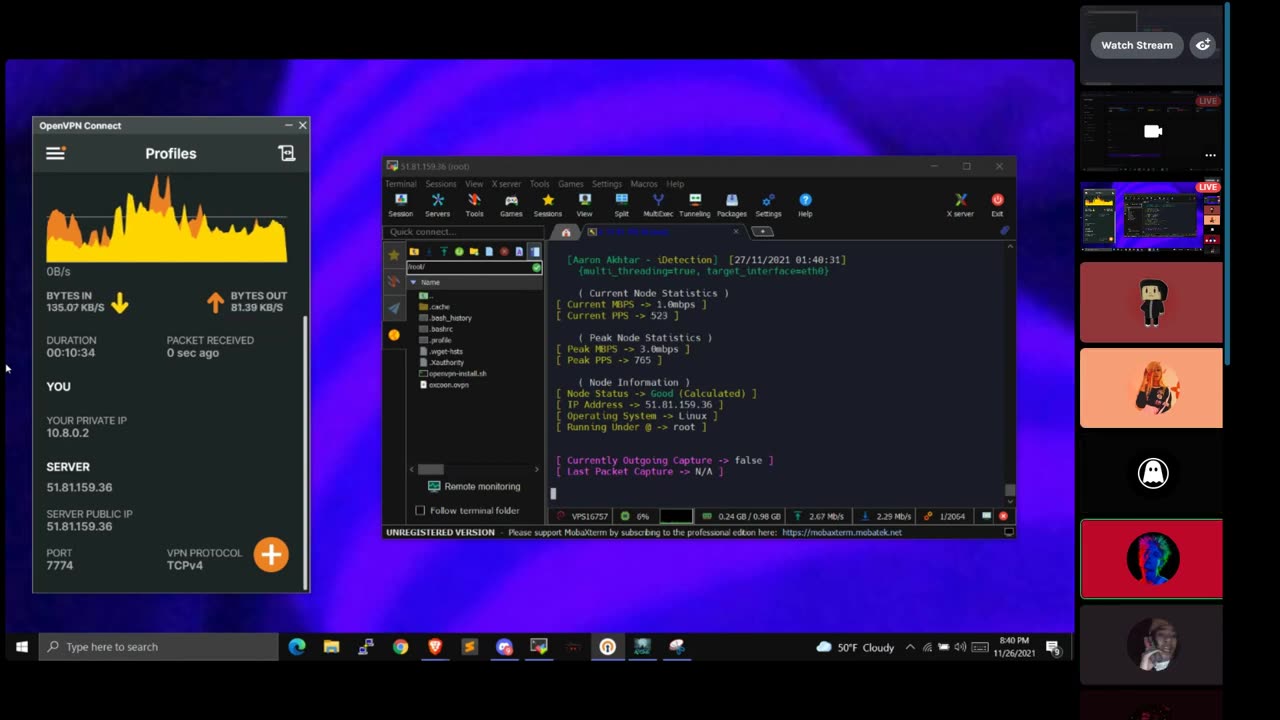The image size is (1280, 720).
Task: Open the View toolbar icon
Action: point(584,205)
